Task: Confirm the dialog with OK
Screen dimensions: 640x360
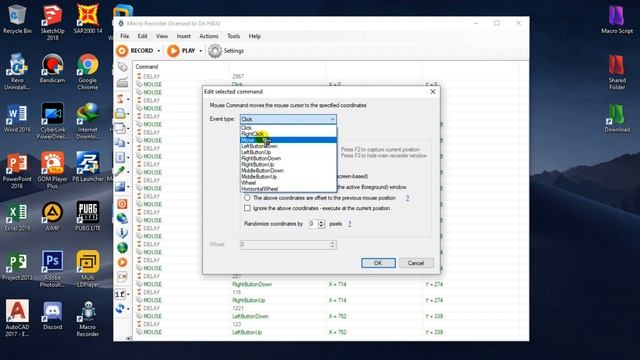Action: pos(378,263)
